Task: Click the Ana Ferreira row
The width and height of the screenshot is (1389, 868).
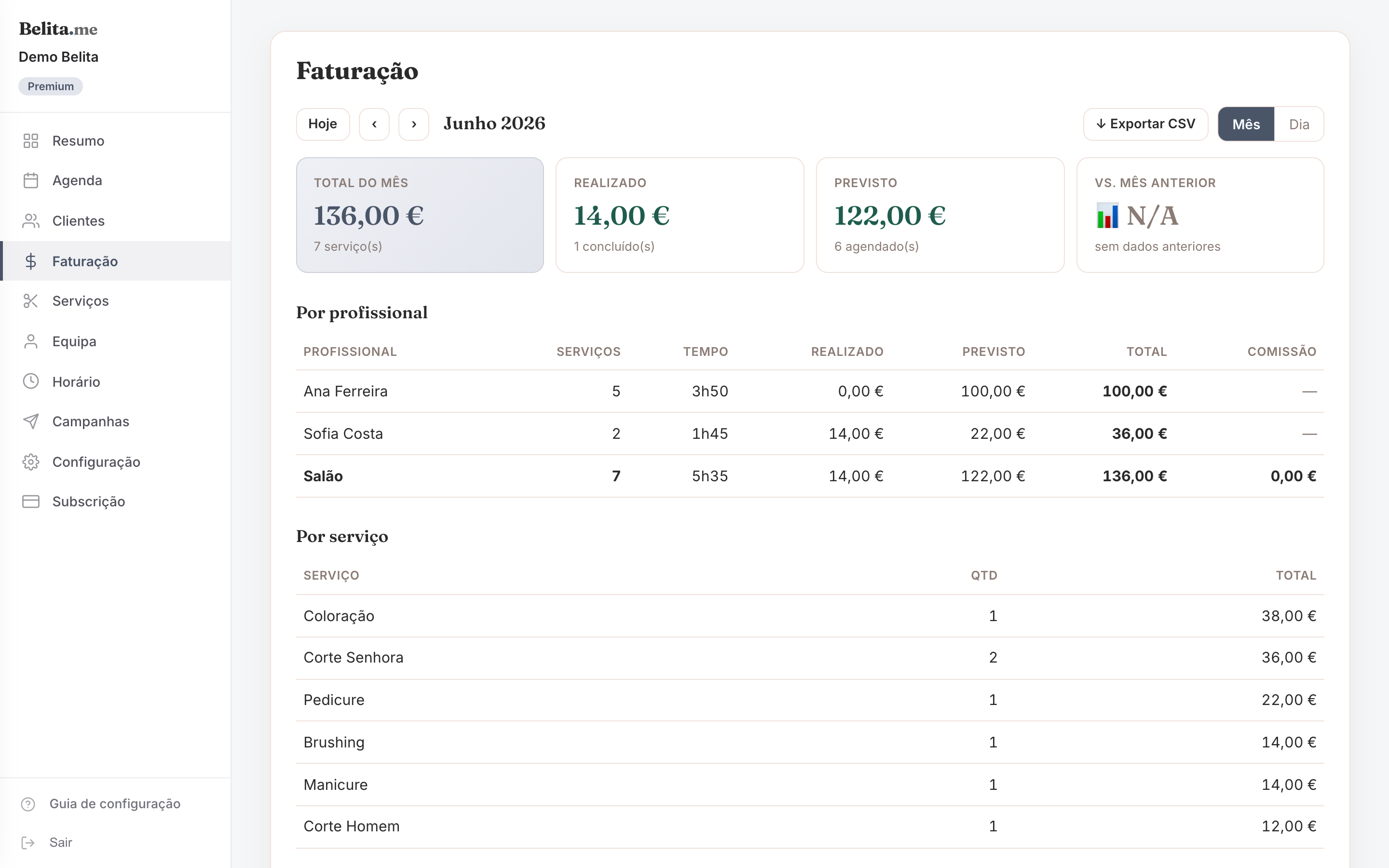Action: (x=810, y=392)
